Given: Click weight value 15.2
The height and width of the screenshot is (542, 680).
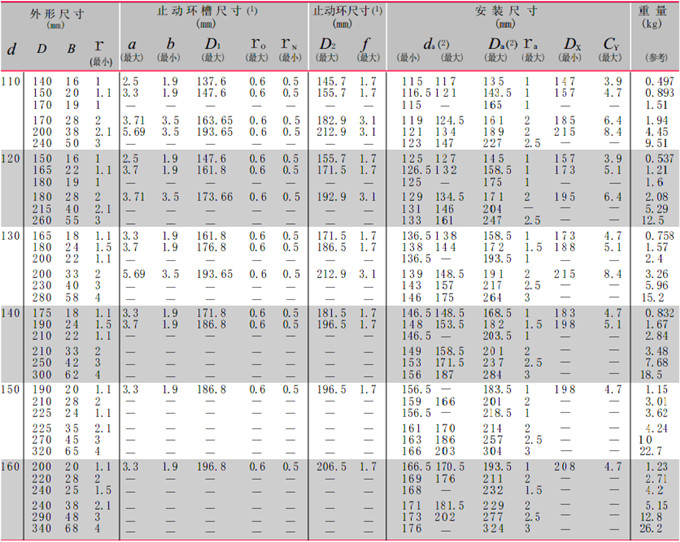Looking at the screenshot, I should click(653, 297).
